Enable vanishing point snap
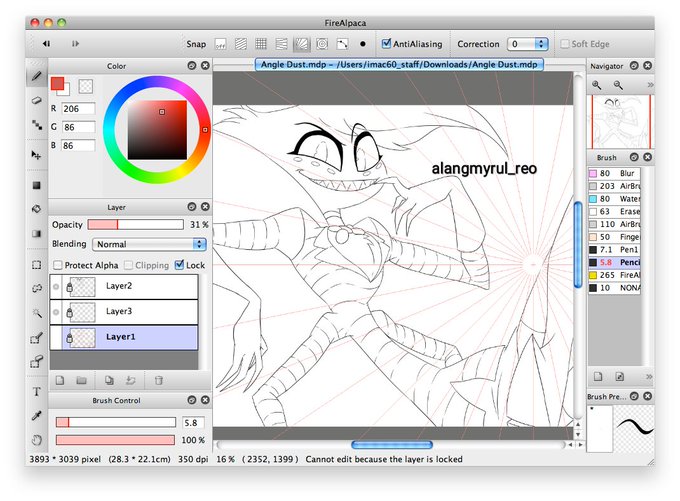The height and width of the screenshot is (501, 680). (x=281, y=44)
